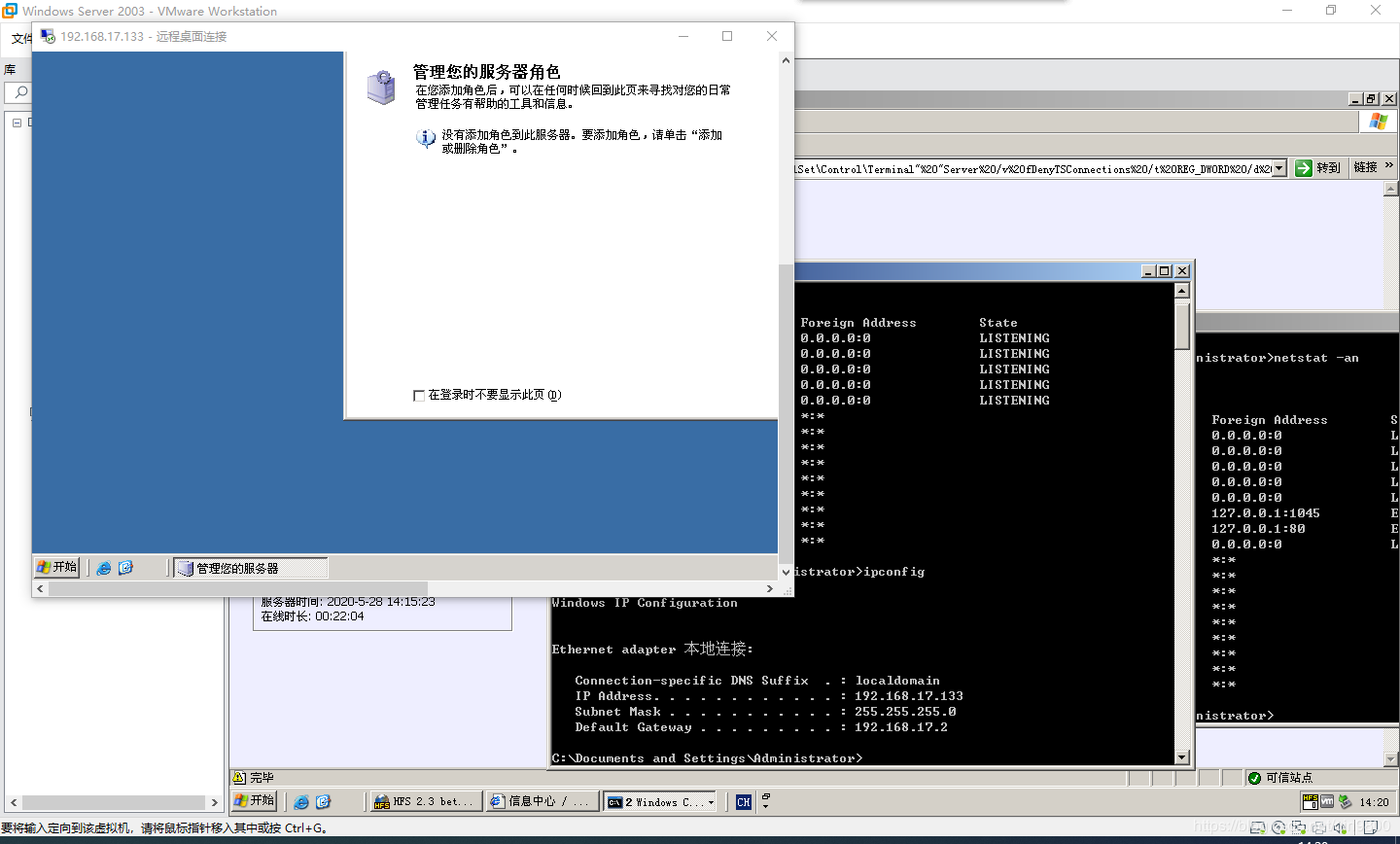The width and height of the screenshot is (1400, 844).
Task: Click the remote desktop horizontal scrollbar thumb
Action: click(x=238, y=588)
